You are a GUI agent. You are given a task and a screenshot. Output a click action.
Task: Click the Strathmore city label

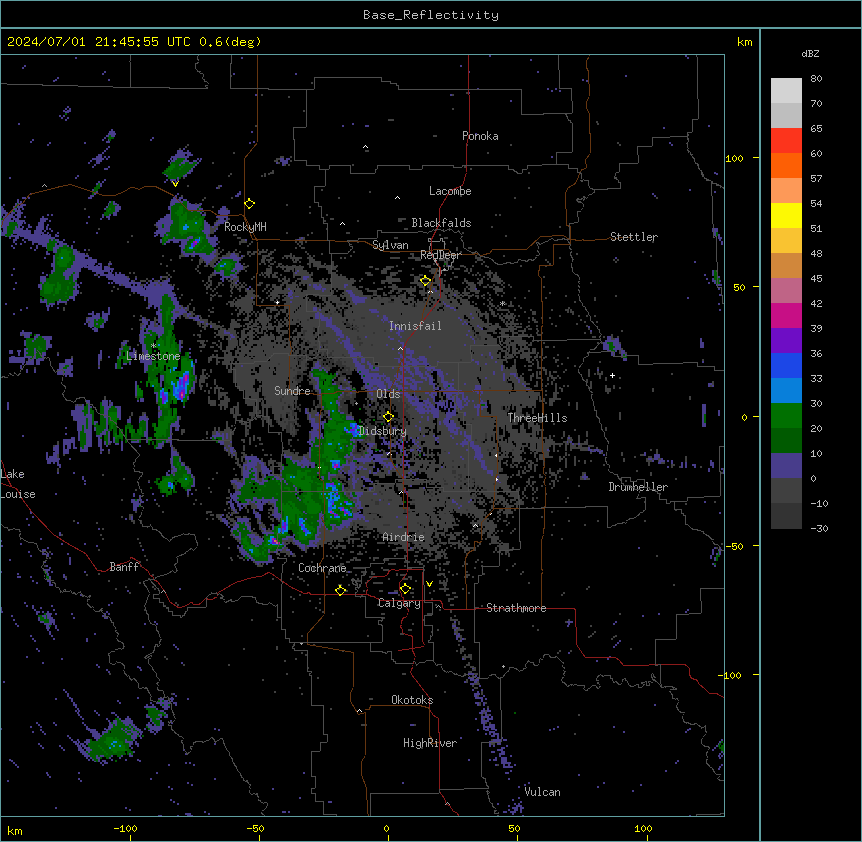point(516,608)
